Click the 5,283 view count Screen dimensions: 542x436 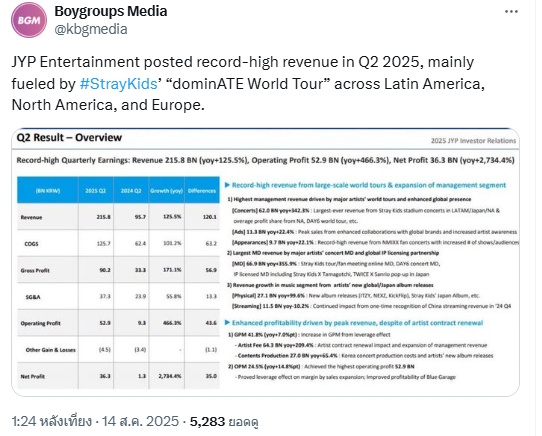[x=224, y=421]
